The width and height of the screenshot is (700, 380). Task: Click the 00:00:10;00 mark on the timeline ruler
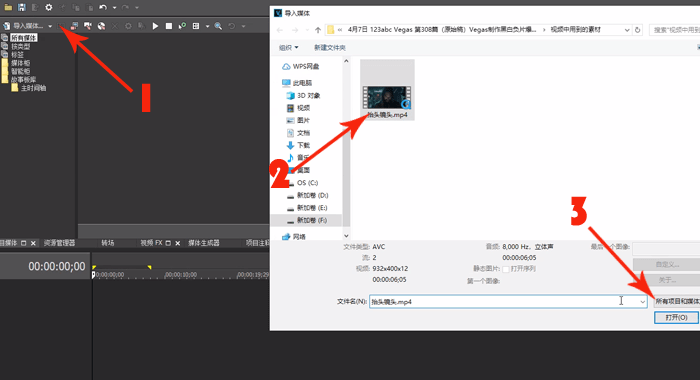(181, 275)
